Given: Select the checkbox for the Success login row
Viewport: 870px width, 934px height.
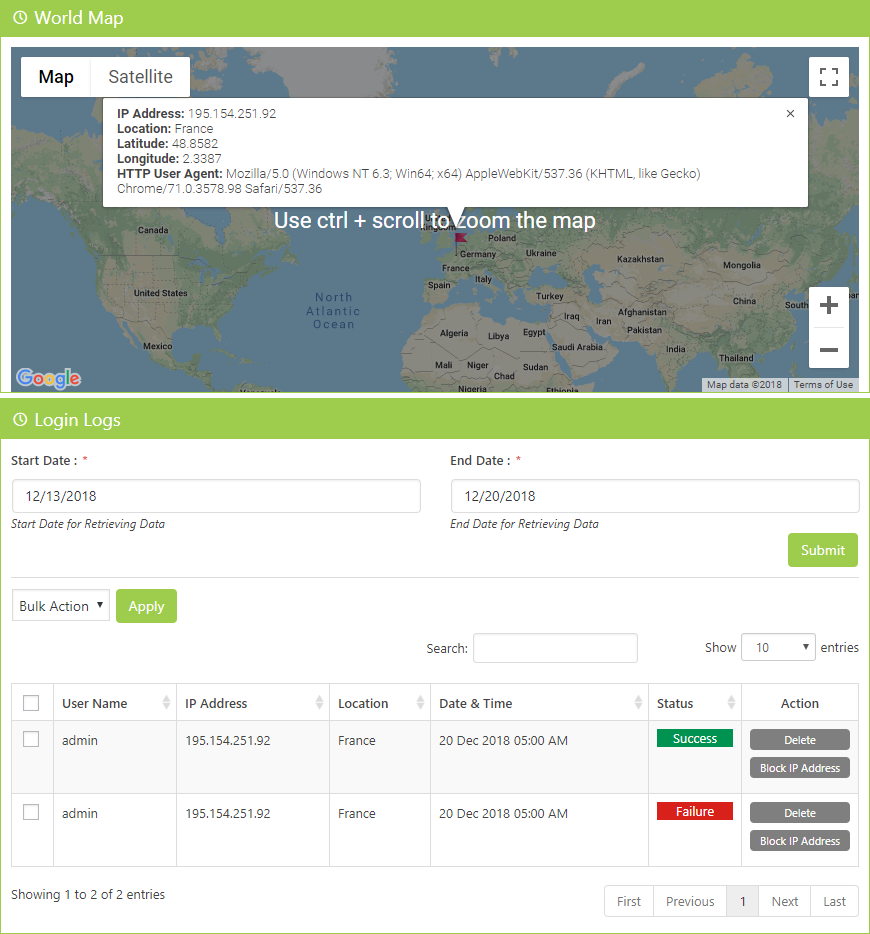Looking at the screenshot, I should (x=31, y=739).
